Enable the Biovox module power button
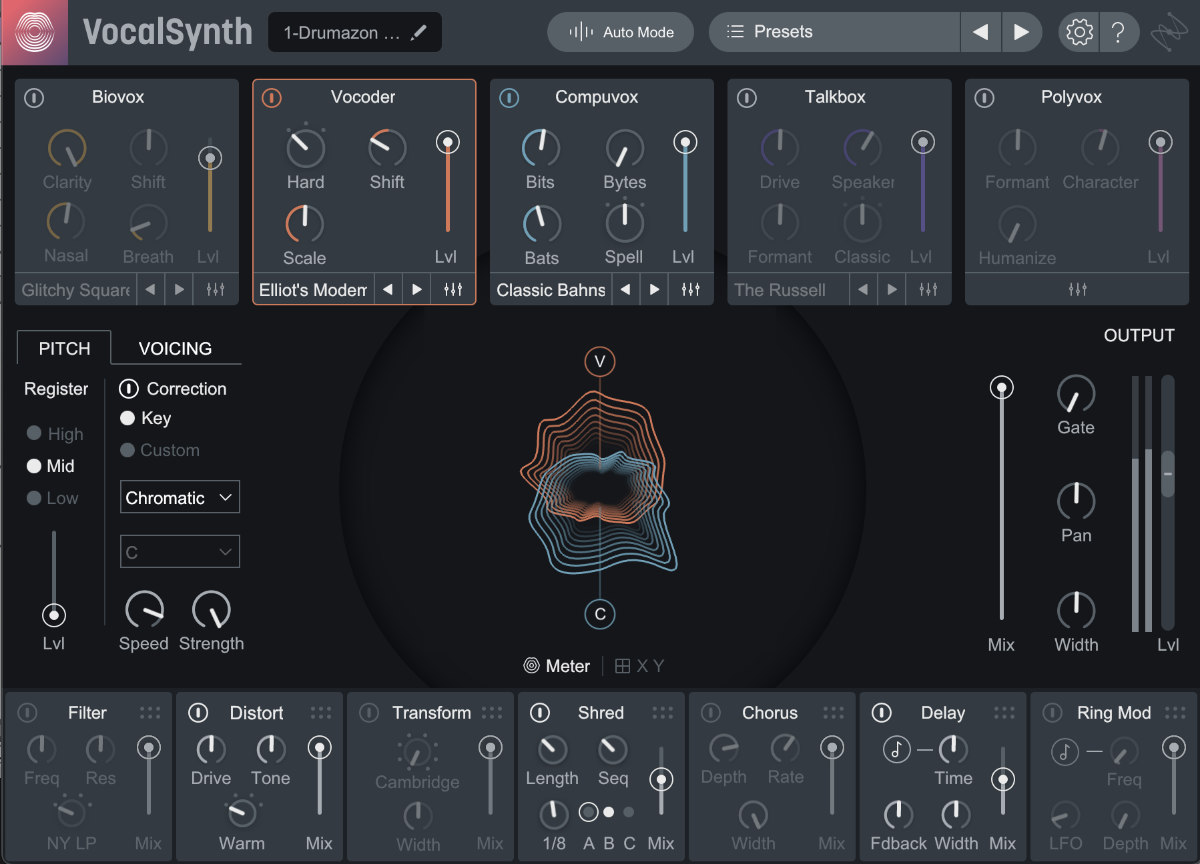 tap(35, 98)
